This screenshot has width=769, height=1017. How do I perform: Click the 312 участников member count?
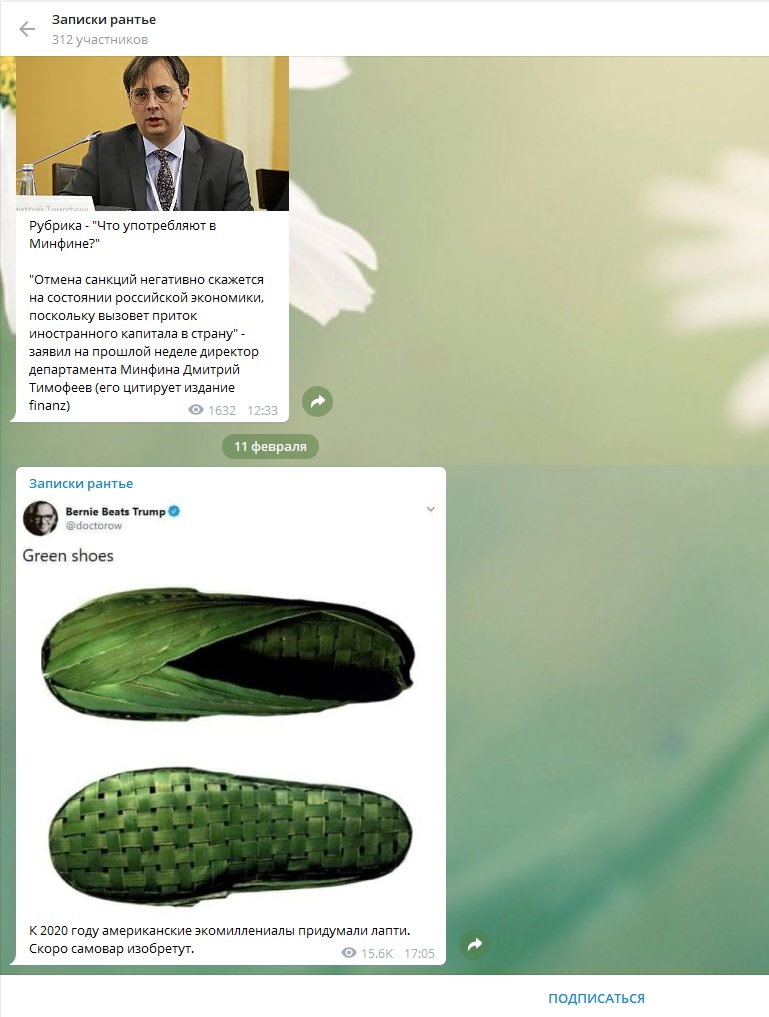click(100, 40)
